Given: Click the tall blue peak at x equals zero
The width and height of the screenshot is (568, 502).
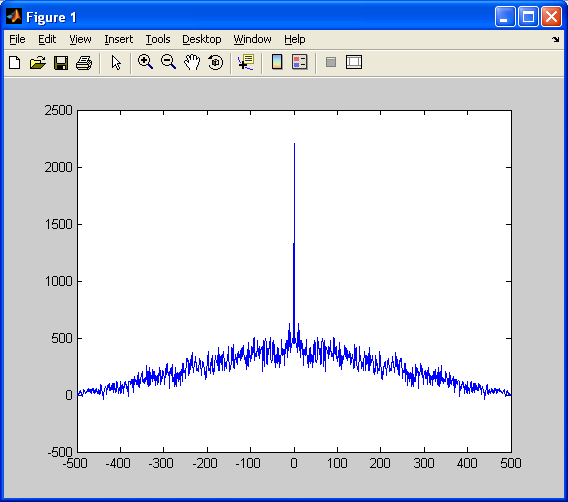Looking at the screenshot, I should point(294,239).
